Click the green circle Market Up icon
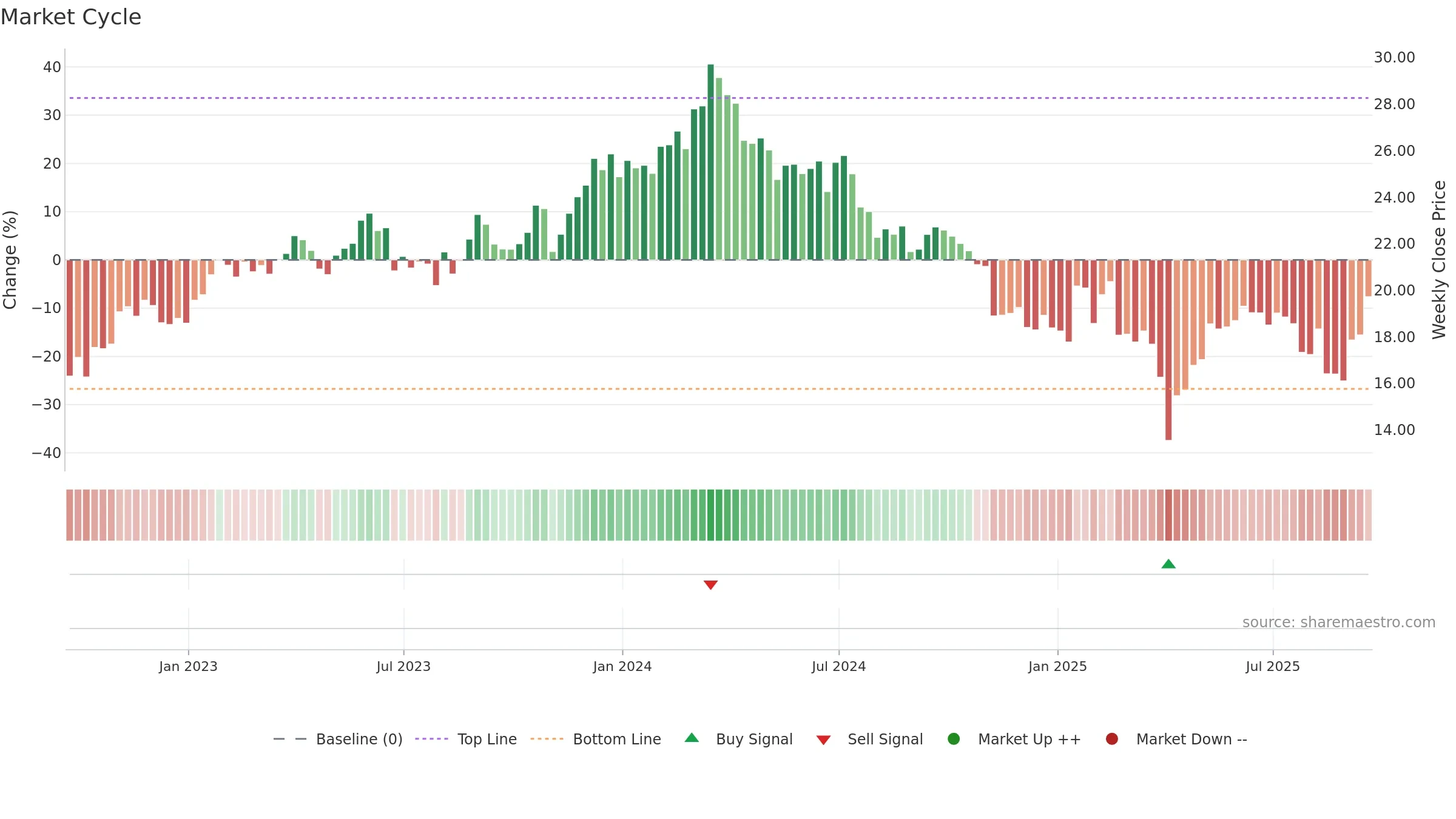 point(954,739)
